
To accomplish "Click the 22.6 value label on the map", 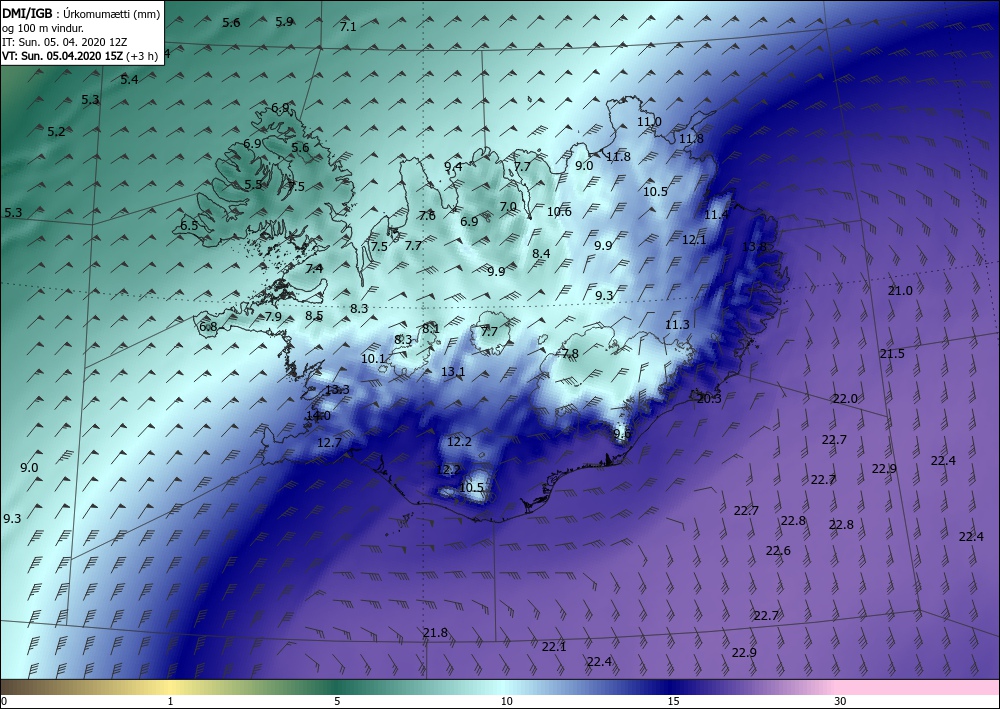I will (778, 551).
